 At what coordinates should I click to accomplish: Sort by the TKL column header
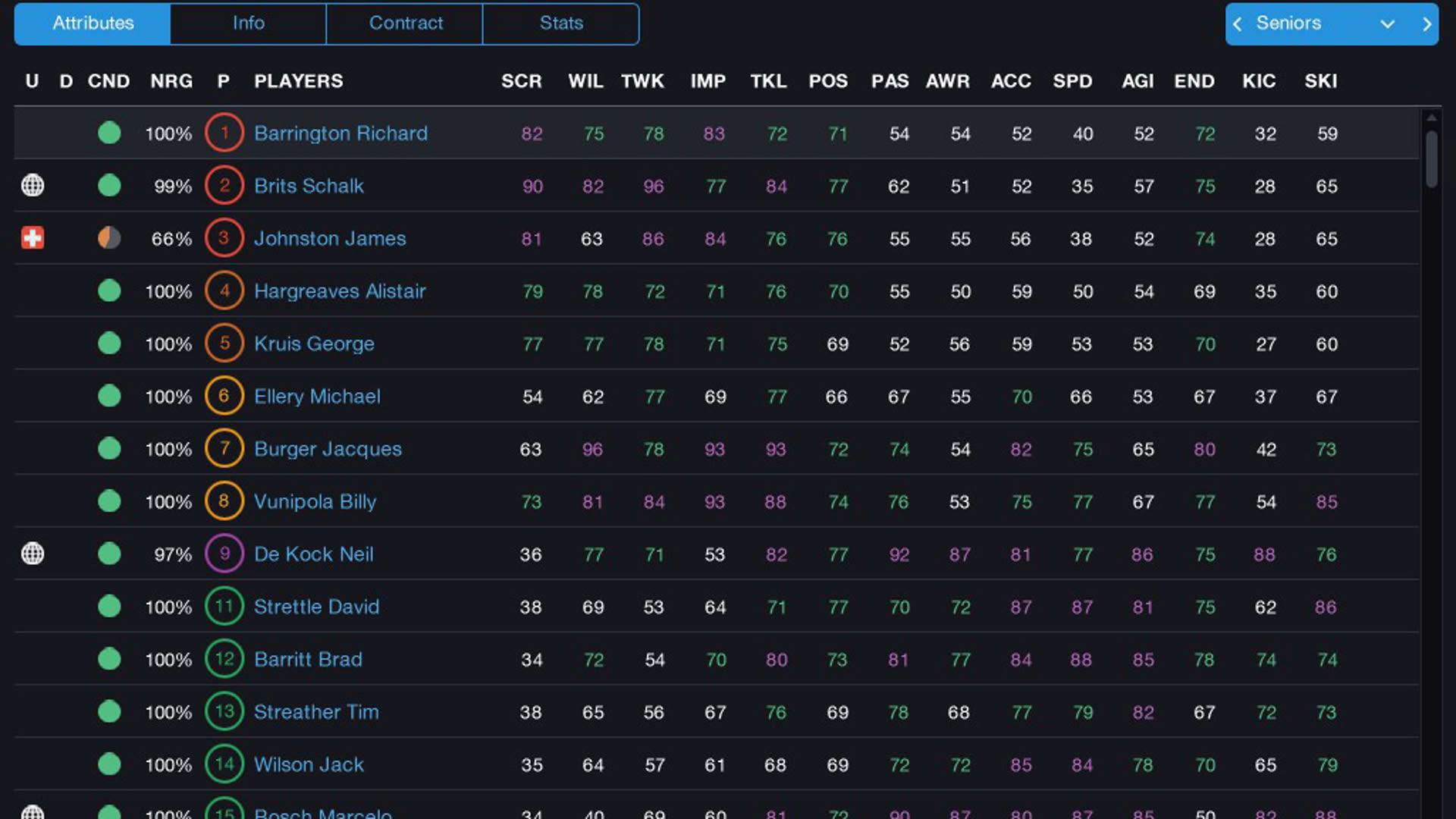tap(768, 81)
